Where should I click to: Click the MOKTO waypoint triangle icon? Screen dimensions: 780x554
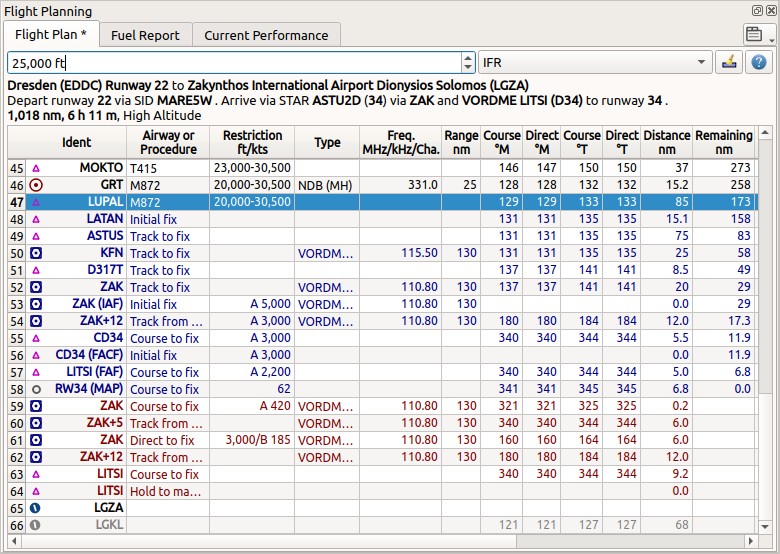coord(36,168)
